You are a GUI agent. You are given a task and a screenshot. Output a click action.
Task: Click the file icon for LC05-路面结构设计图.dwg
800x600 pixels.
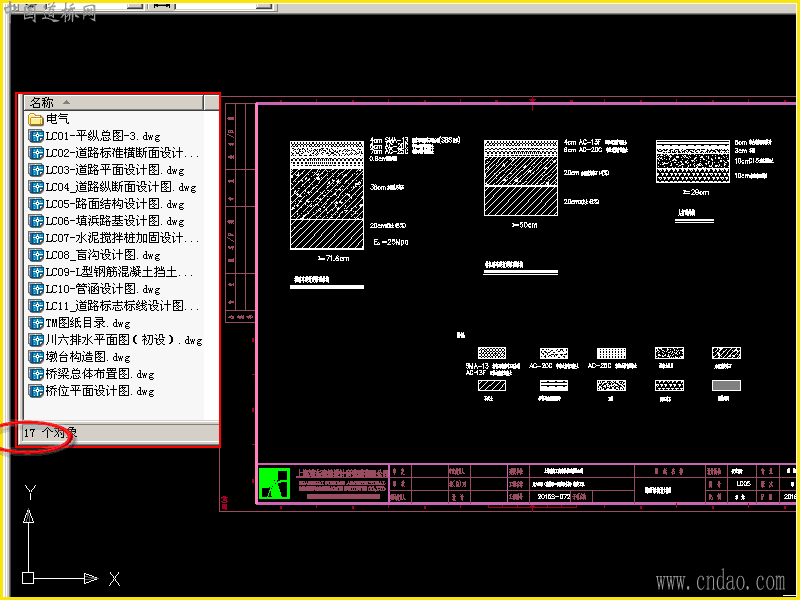tap(36, 204)
